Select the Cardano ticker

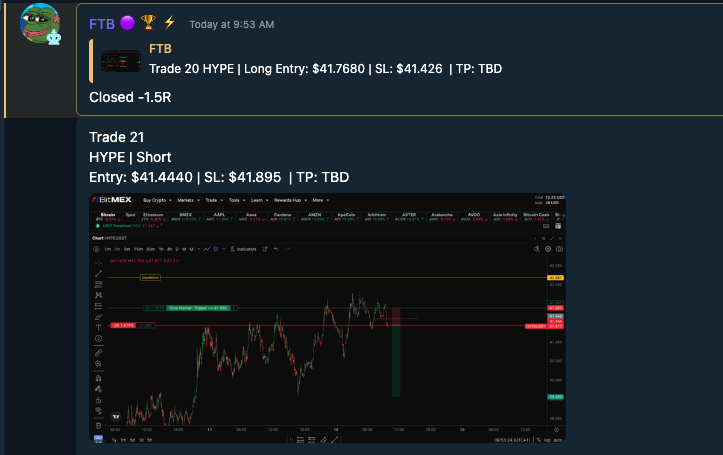283,217
